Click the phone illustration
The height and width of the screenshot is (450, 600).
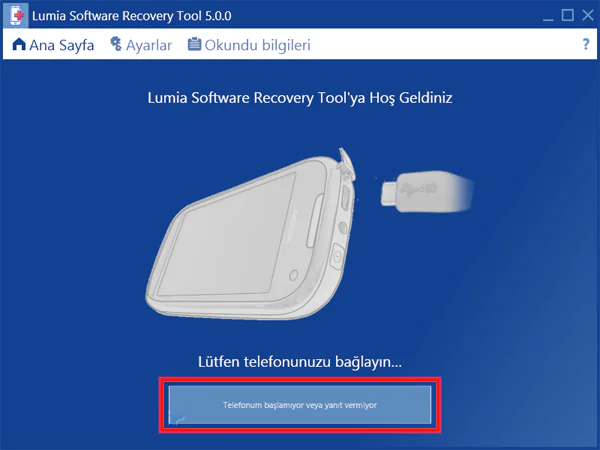click(251, 235)
